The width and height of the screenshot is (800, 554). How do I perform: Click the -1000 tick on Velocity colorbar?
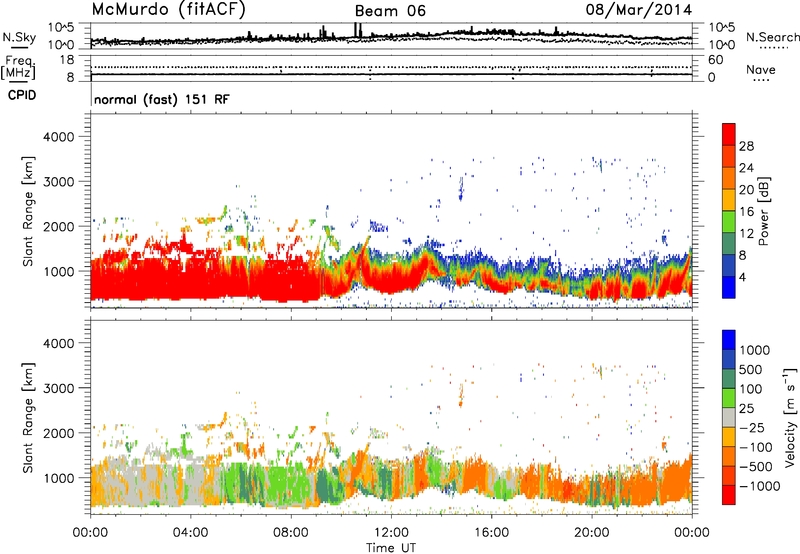click(760, 486)
